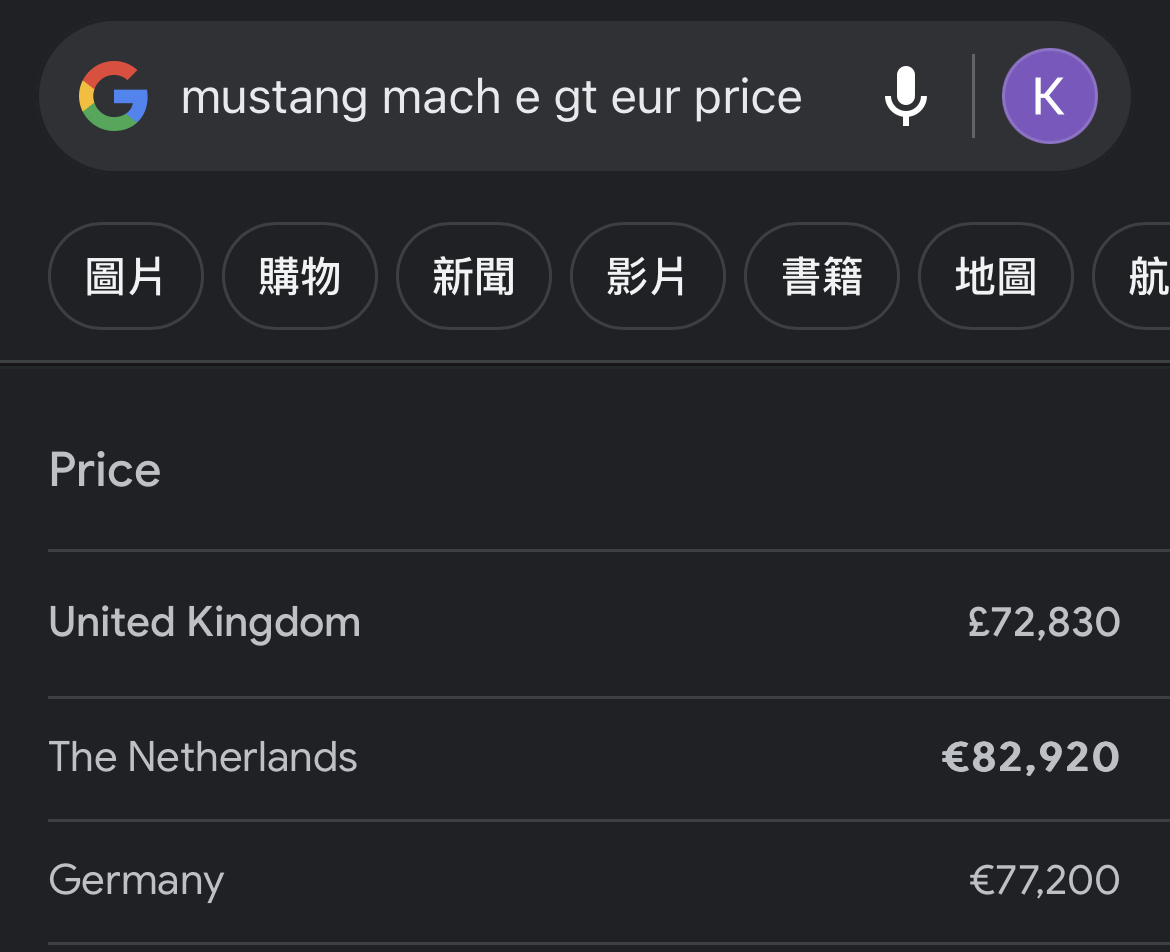Screen dimensions: 1170x952
Task: Tap the microphone voice search icon
Action: pos(906,97)
